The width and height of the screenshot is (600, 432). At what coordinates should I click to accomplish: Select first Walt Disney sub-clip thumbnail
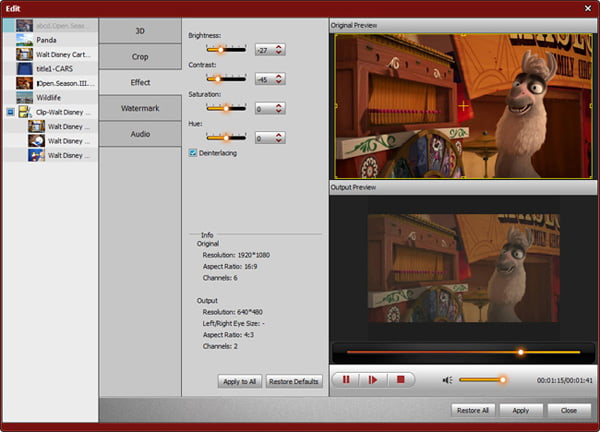pos(36,126)
